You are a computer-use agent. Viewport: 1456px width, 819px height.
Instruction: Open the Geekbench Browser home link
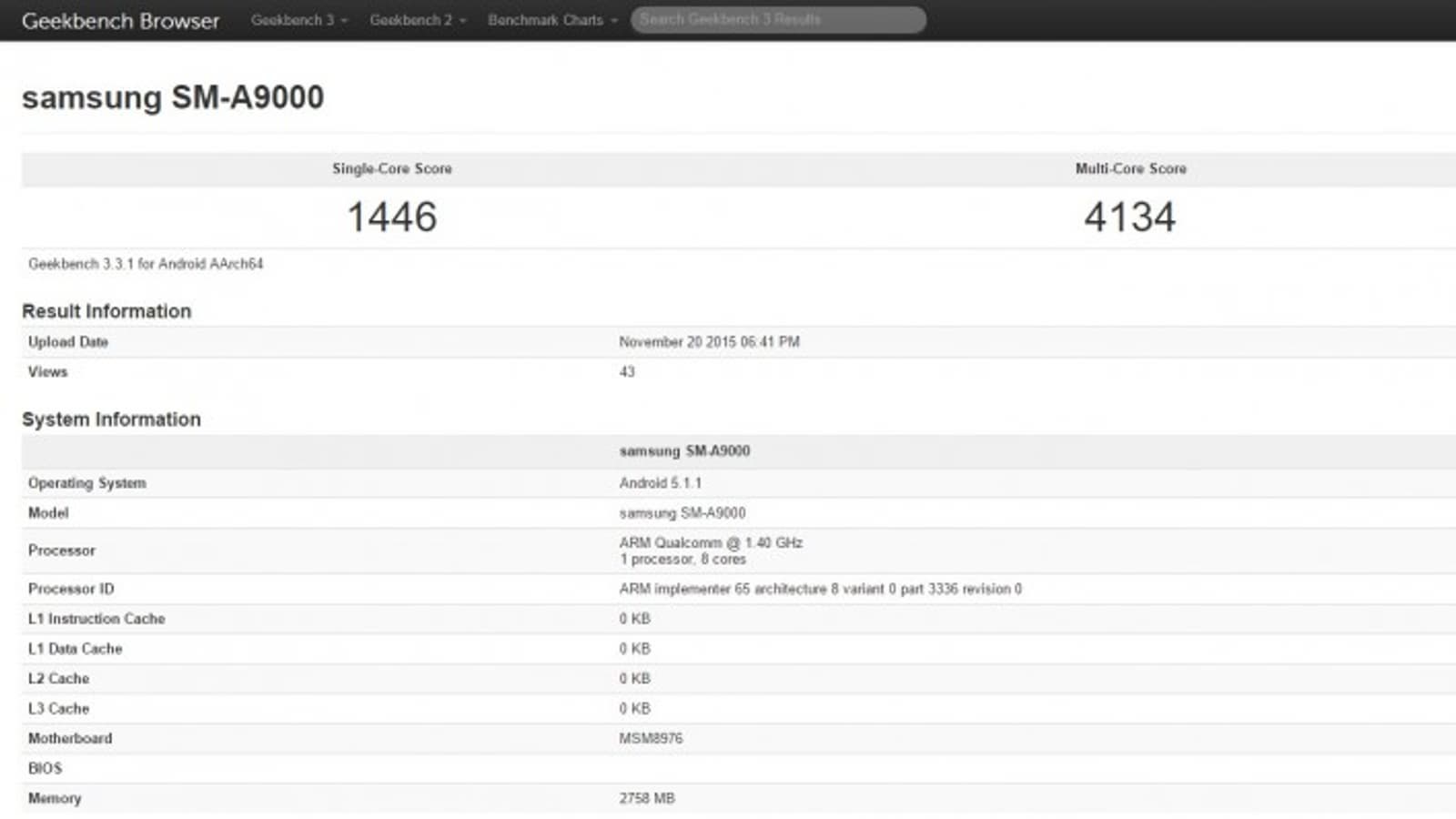(120, 21)
